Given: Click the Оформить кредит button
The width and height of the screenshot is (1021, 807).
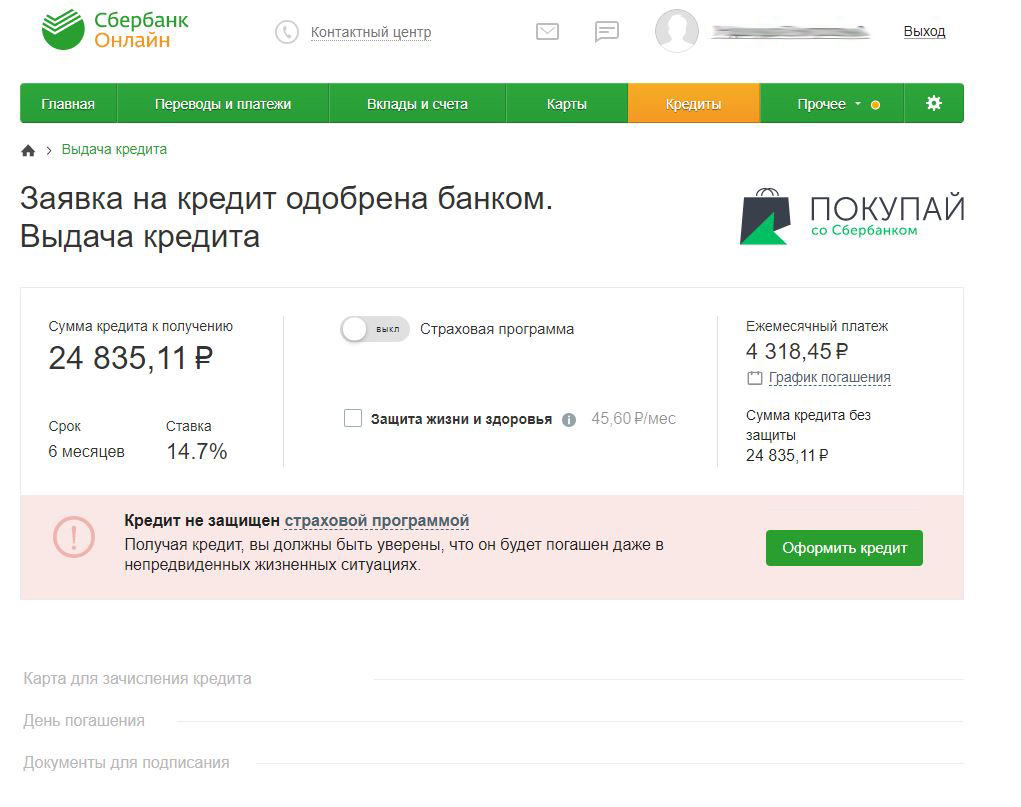Looking at the screenshot, I should tap(844, 548).
